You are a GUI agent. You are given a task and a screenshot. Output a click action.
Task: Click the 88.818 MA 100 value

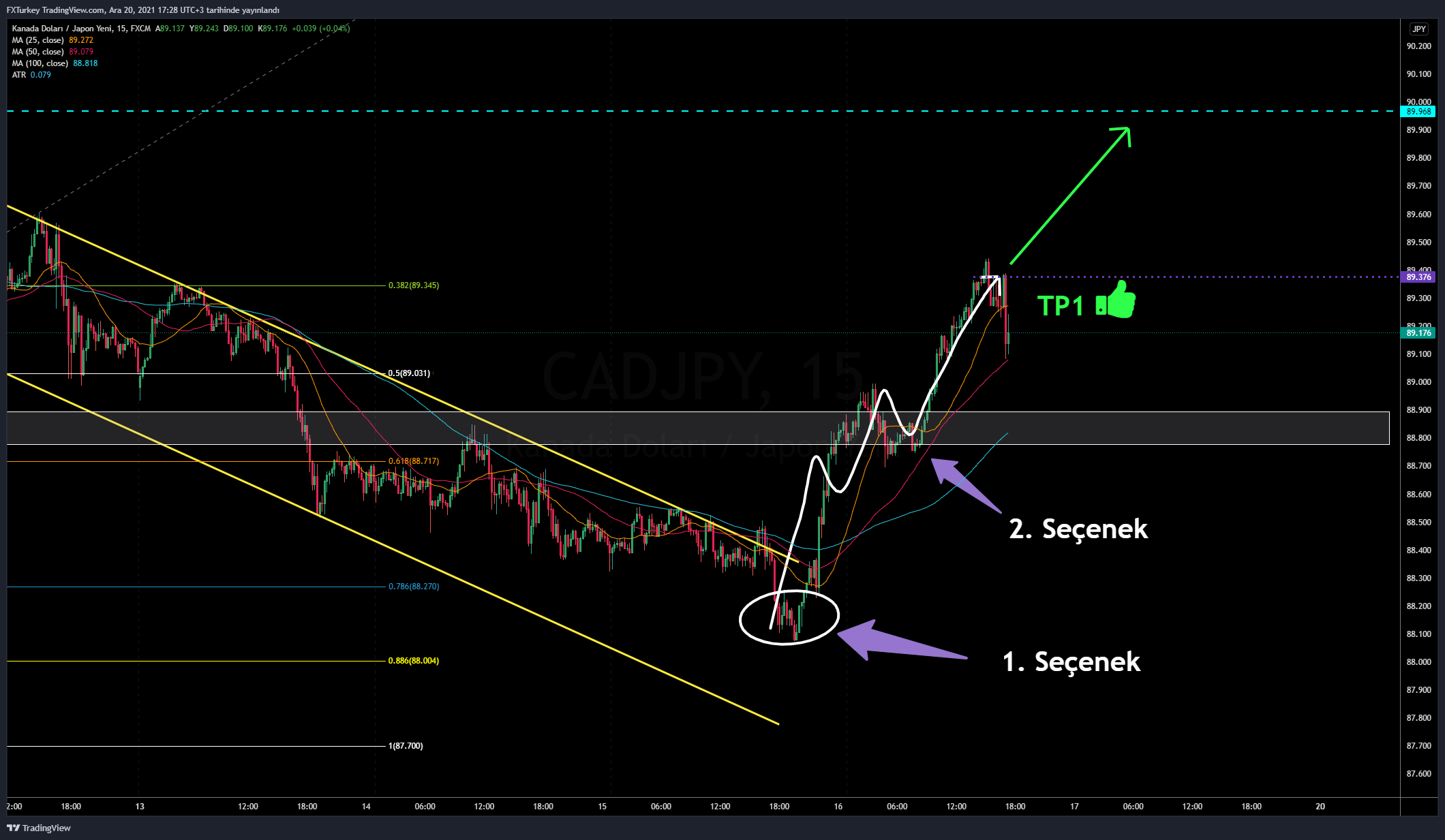(85, 63)
